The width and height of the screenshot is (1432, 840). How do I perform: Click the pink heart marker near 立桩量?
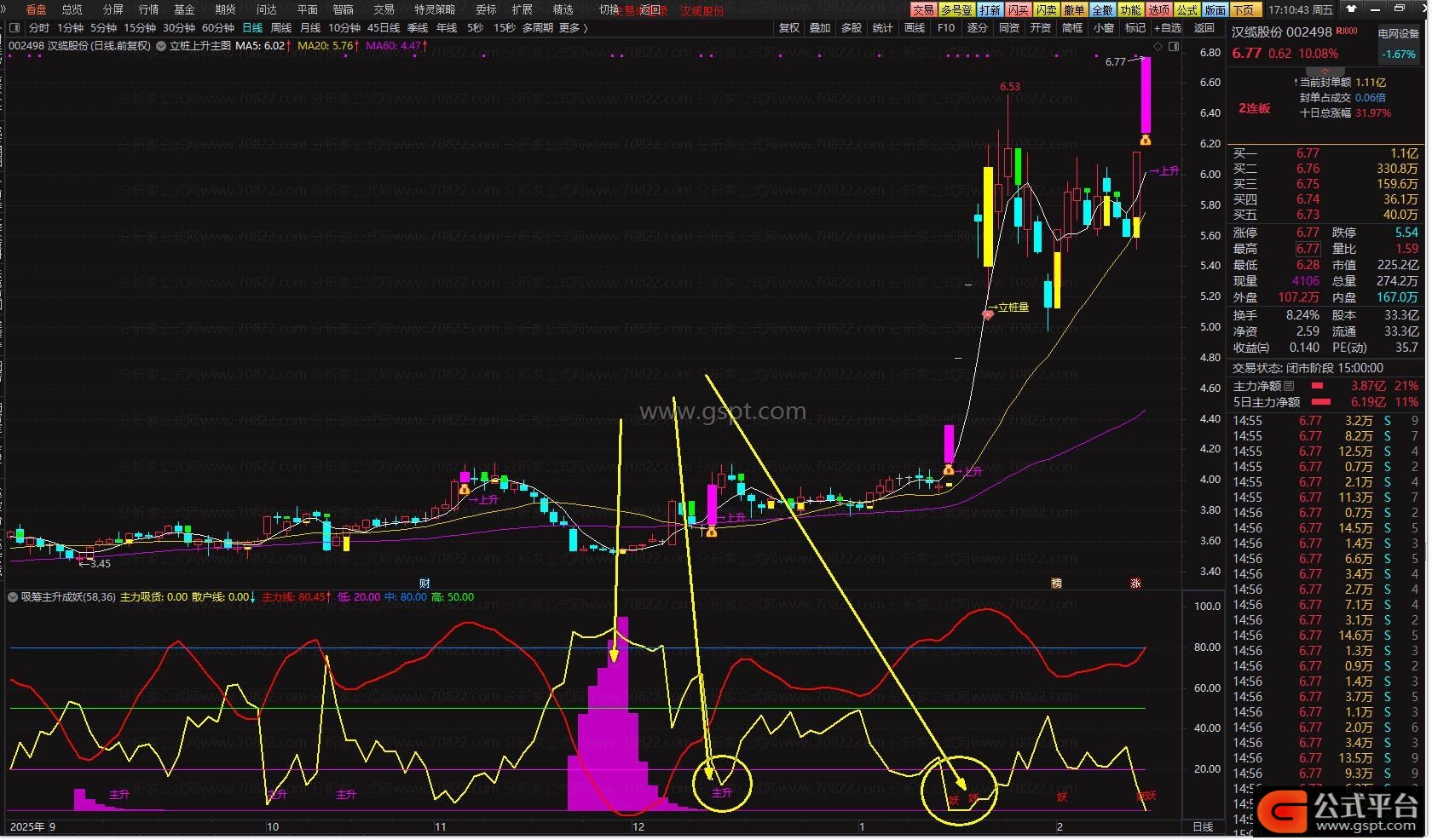pos(988,314)
